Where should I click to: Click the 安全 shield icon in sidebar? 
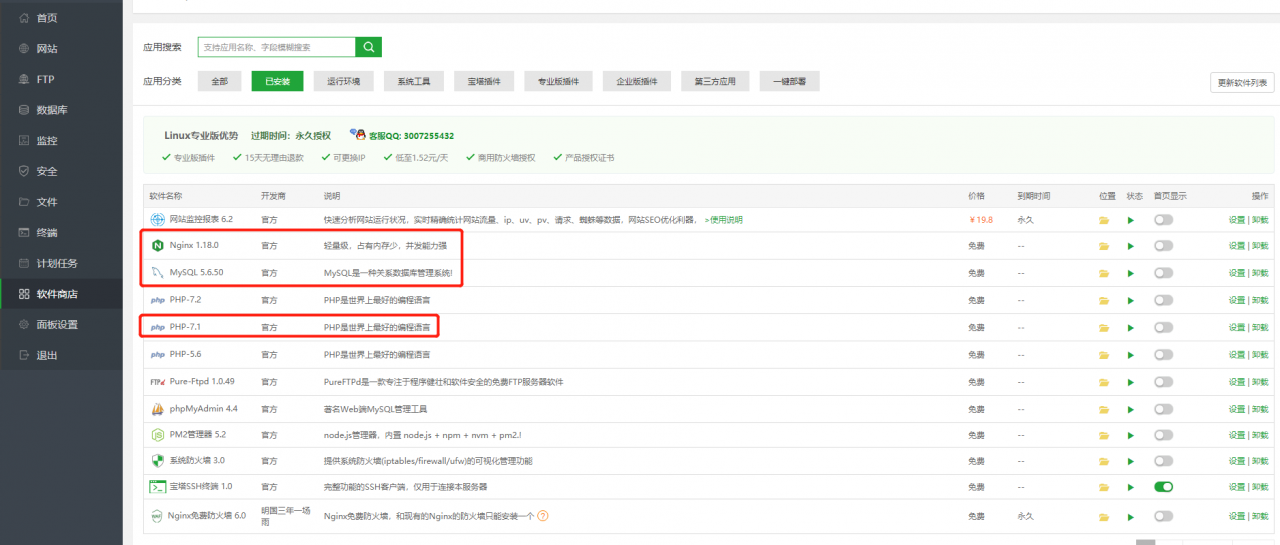click(24, 171)
